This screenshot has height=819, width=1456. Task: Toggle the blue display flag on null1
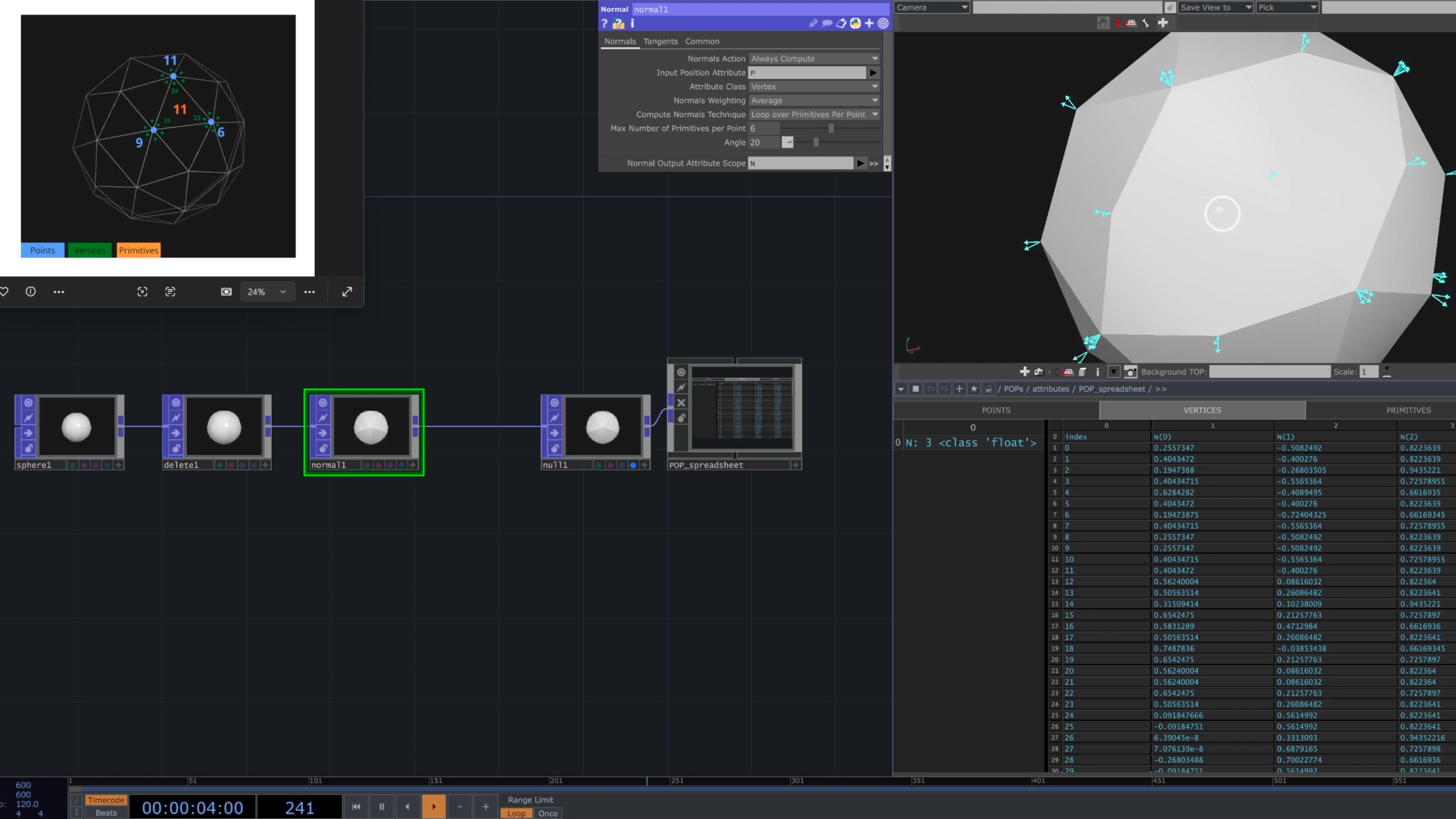pos(633,465)
